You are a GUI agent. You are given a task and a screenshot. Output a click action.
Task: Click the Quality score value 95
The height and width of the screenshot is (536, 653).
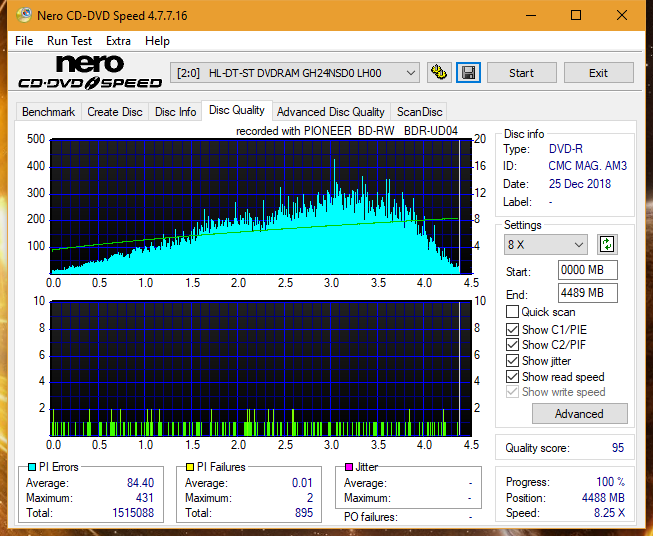click(x=618, y=448)
